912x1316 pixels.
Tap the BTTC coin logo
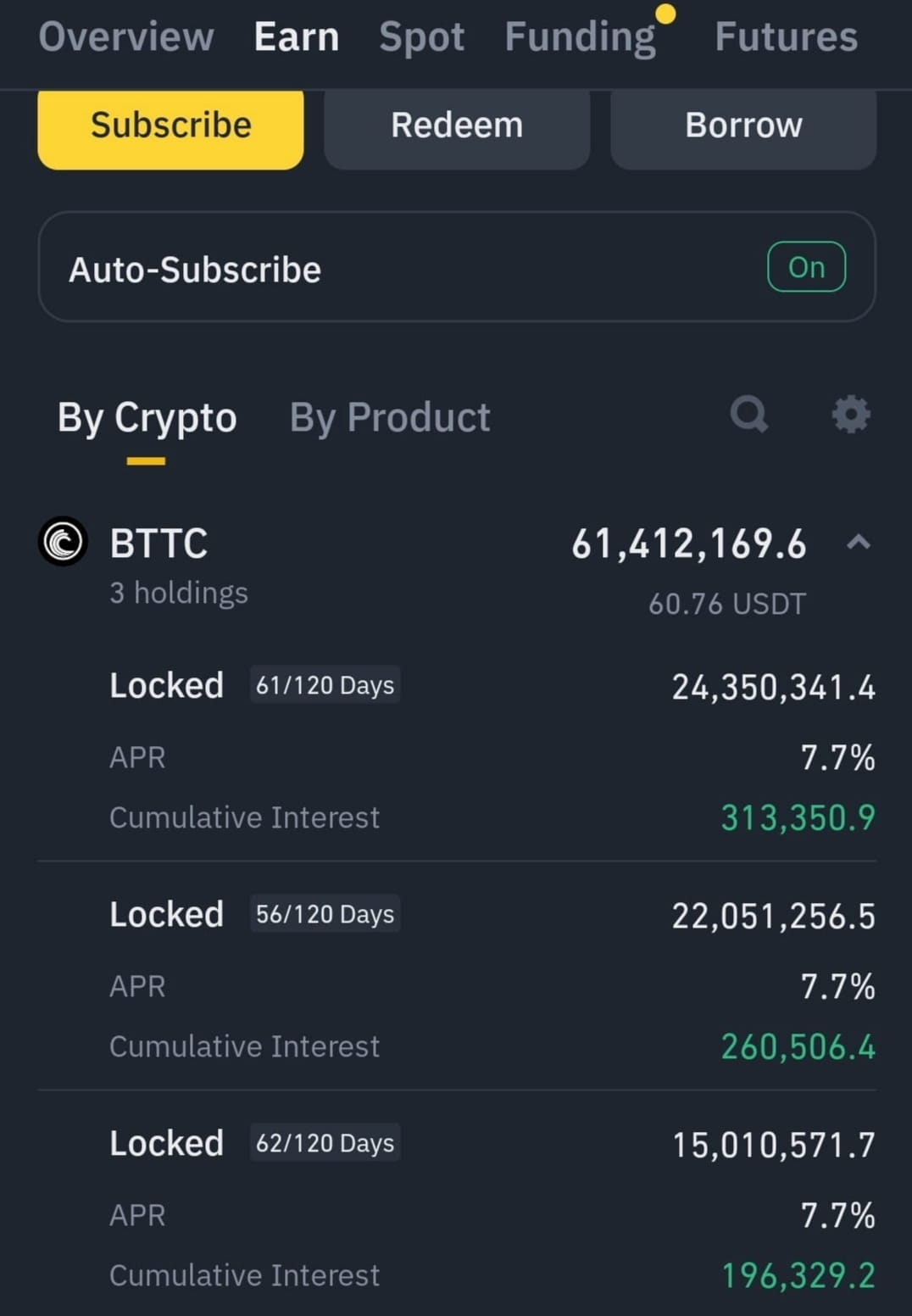coord(63,541)
